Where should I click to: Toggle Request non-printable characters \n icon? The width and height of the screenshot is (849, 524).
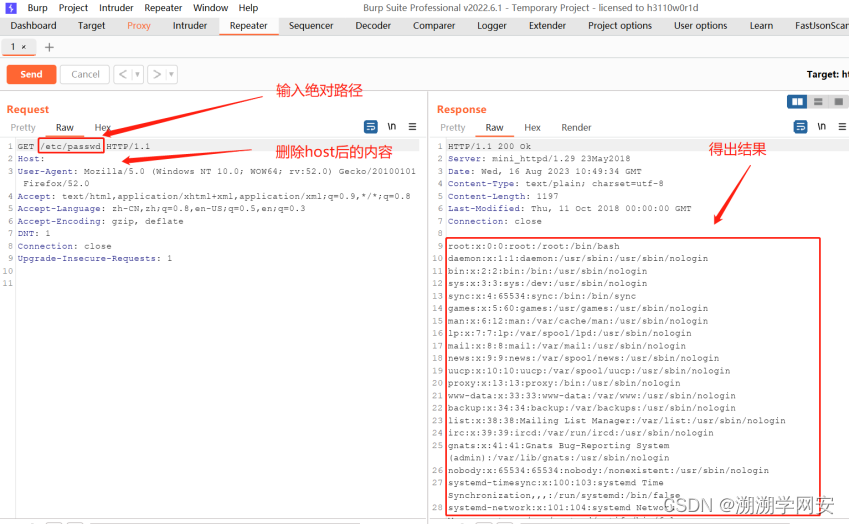pyautogui.click(x=391, y=127)
